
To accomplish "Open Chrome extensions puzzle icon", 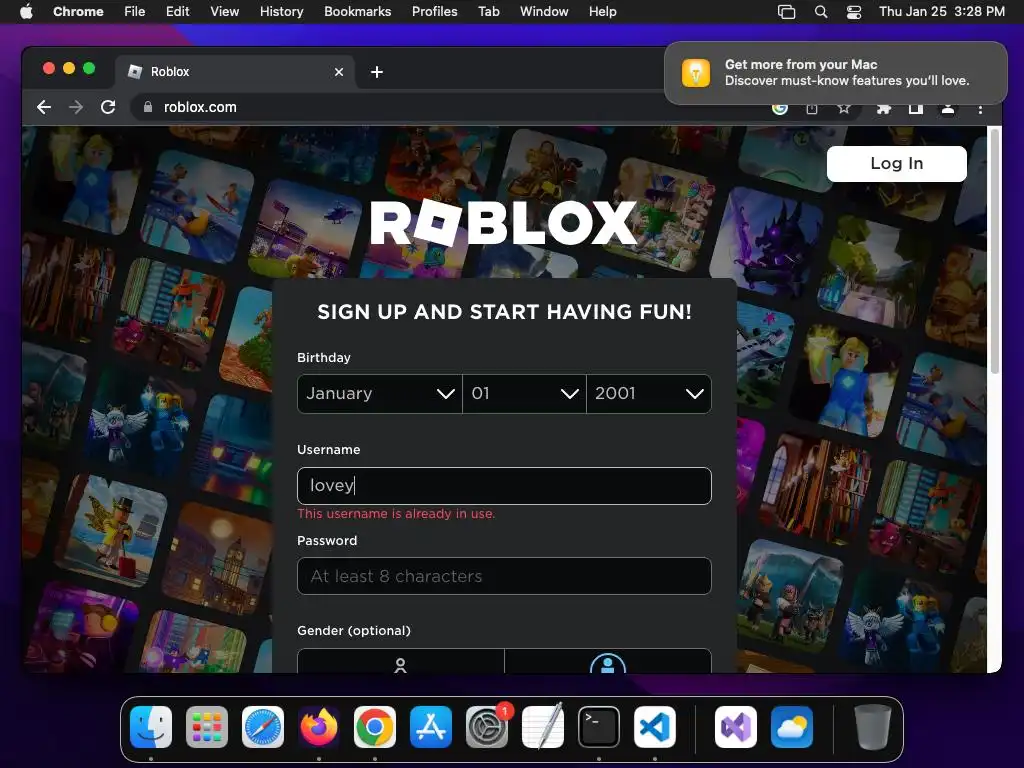I will (x=884, y=108).
